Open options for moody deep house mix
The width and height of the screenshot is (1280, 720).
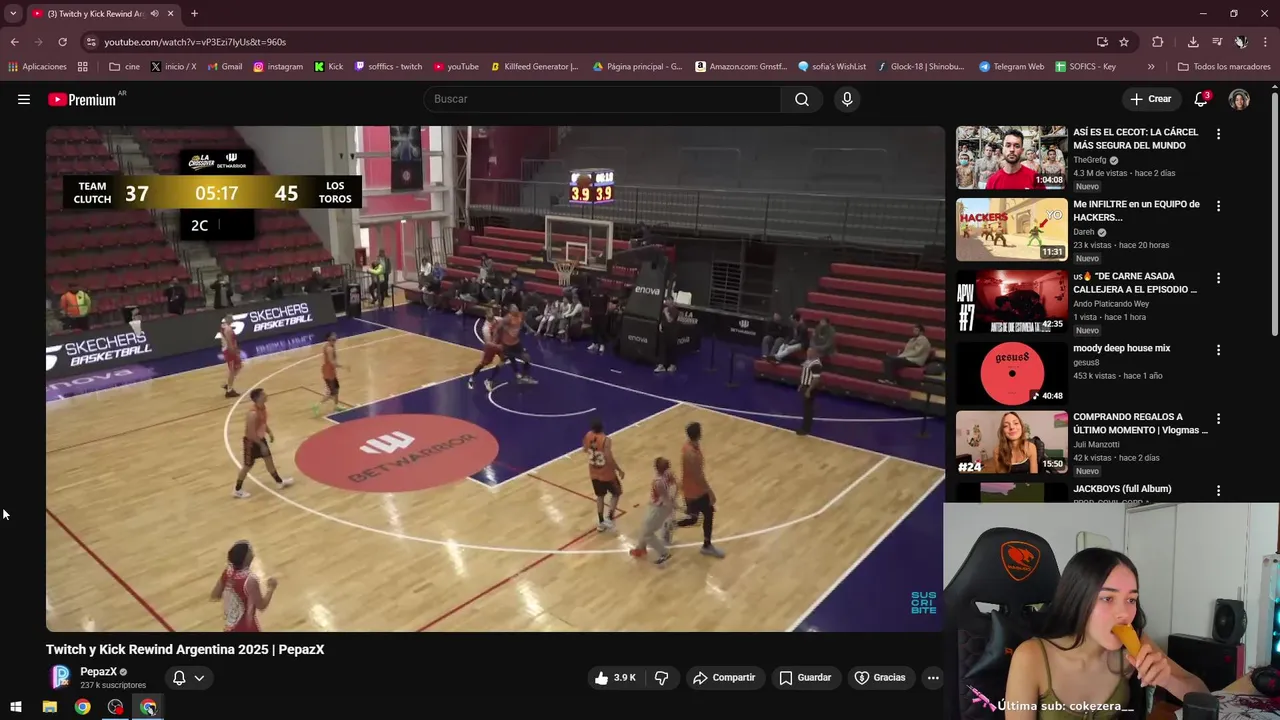click(1218, 350)
